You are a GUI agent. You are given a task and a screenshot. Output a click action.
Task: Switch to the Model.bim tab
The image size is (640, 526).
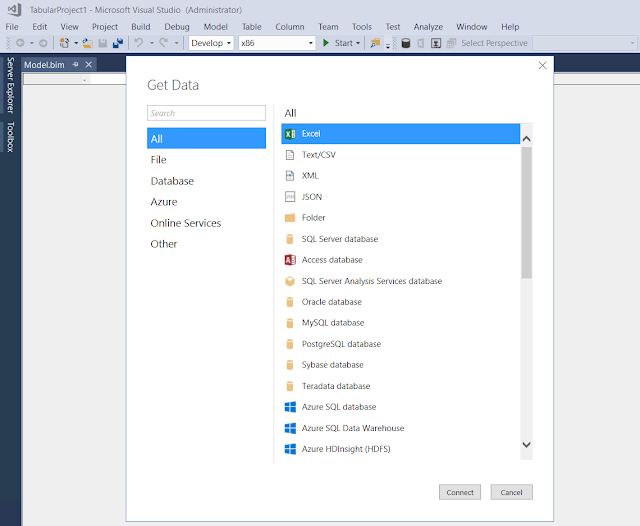[44, 65]
